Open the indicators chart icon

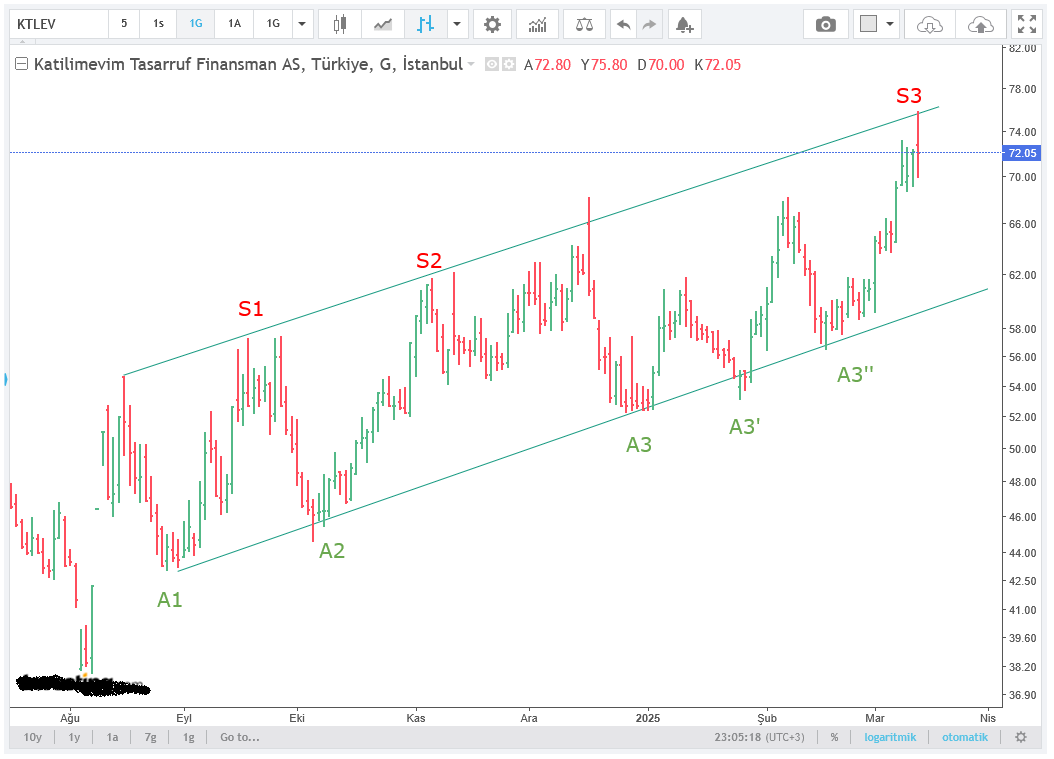point(537,24)
